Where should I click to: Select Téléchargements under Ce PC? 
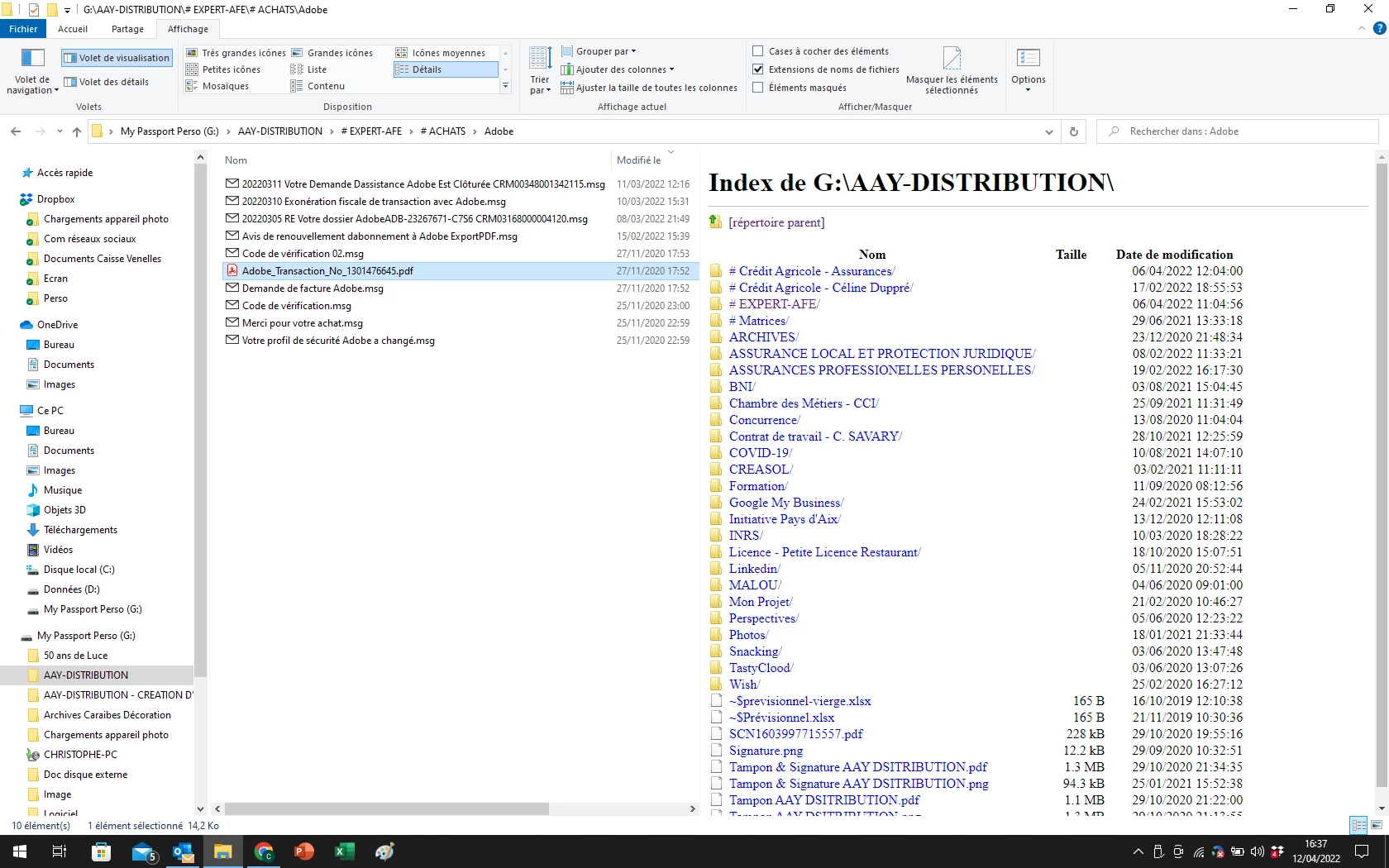[x=80, y=530]
